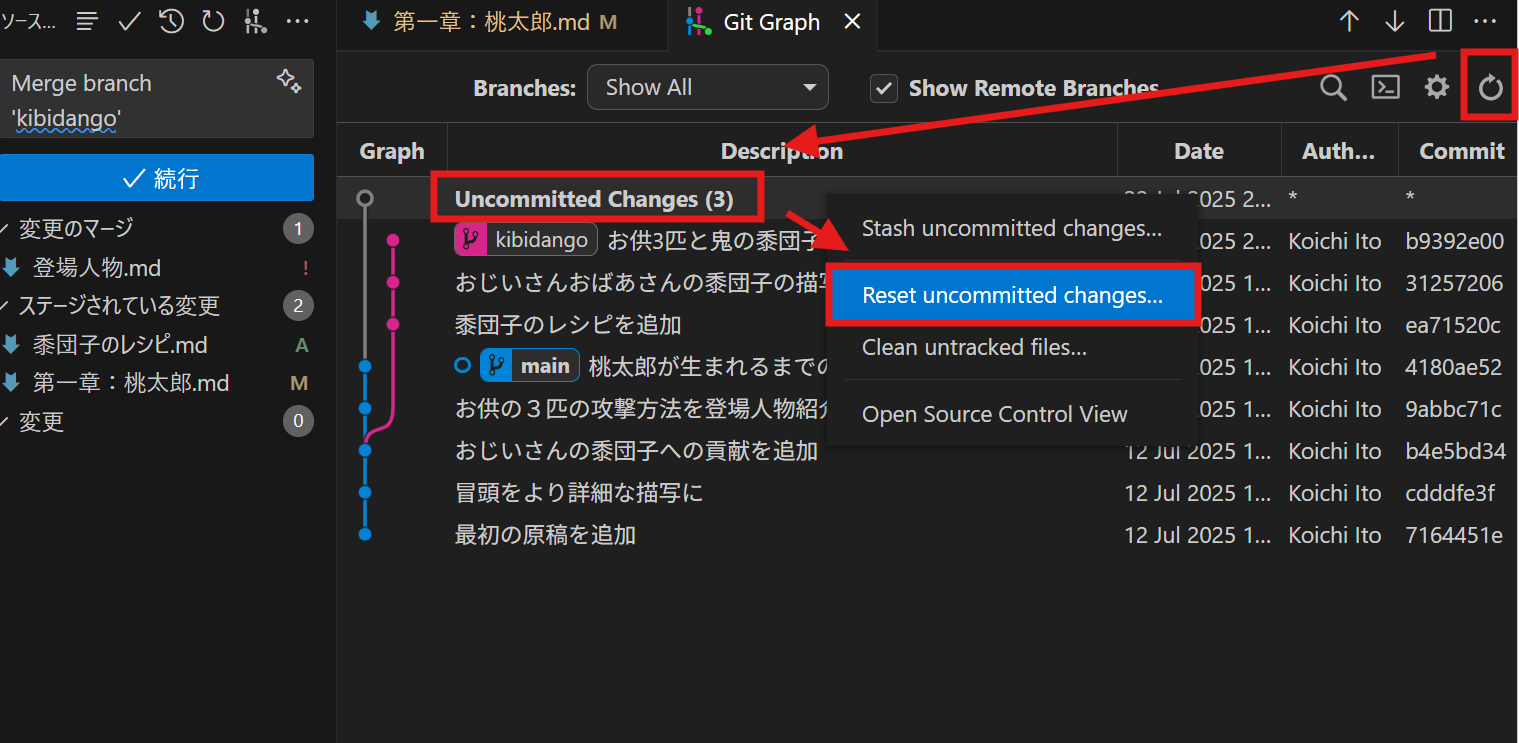Viewport: 1519px width, 743px height.
Task: Open the tree/list view toggle icon in Source Control
Action: point(88,21)
